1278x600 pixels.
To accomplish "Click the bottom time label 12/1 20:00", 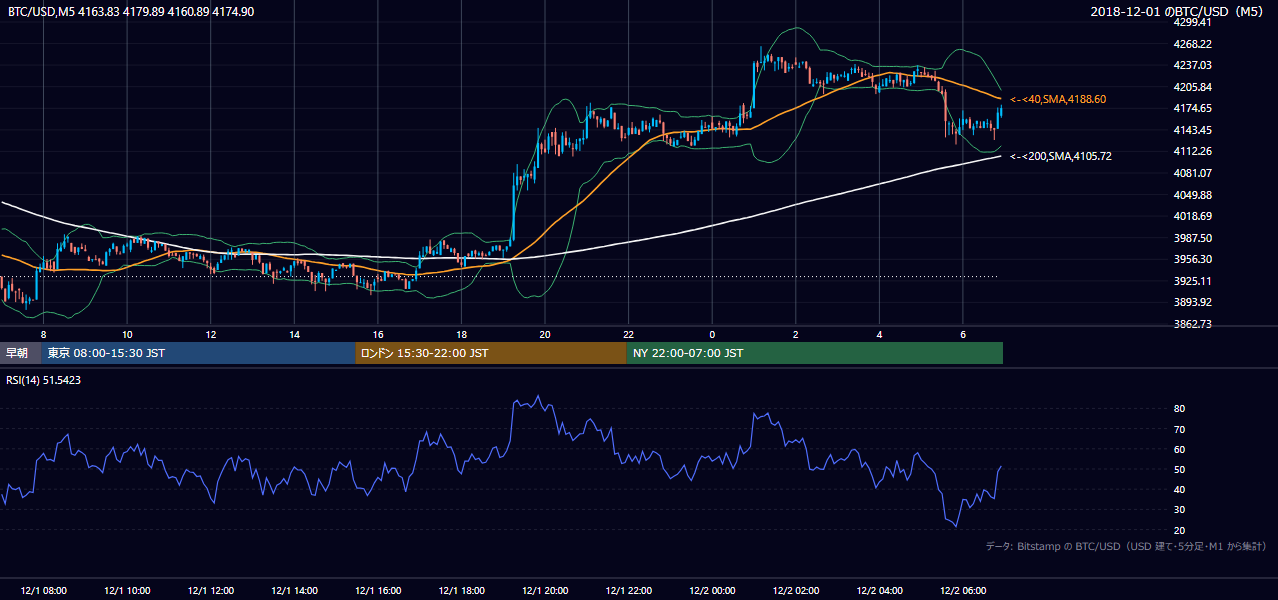I will (545, 591).
